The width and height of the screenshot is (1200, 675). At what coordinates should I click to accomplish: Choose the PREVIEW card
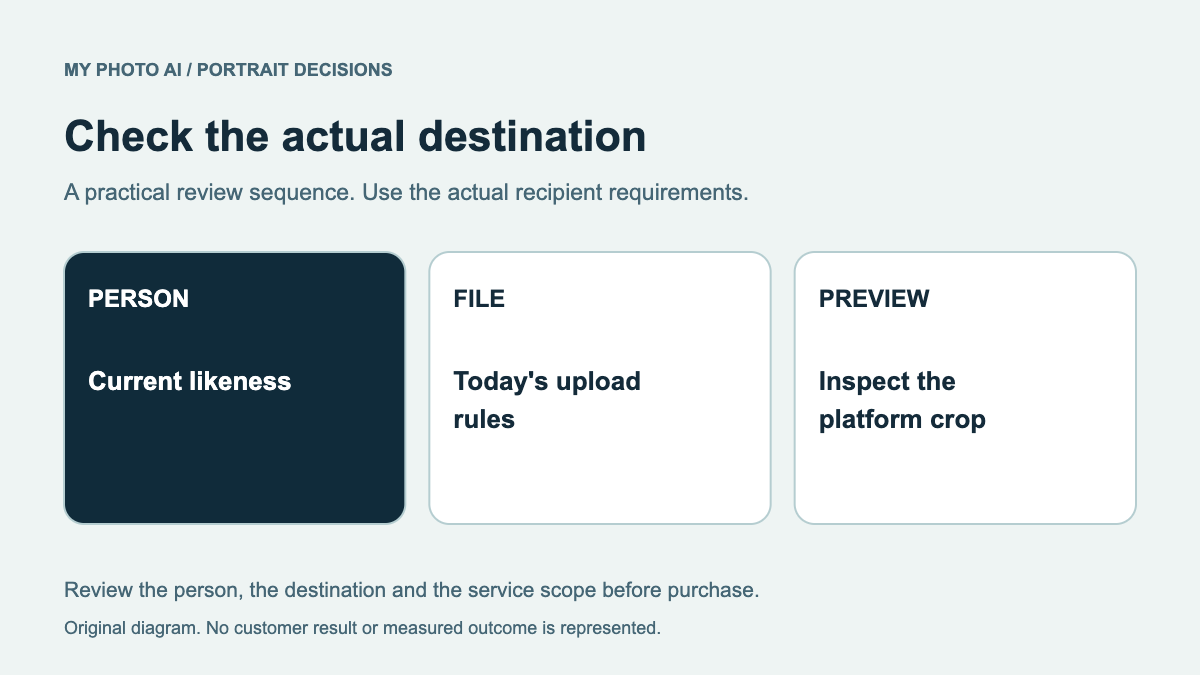tap(965, 388)
